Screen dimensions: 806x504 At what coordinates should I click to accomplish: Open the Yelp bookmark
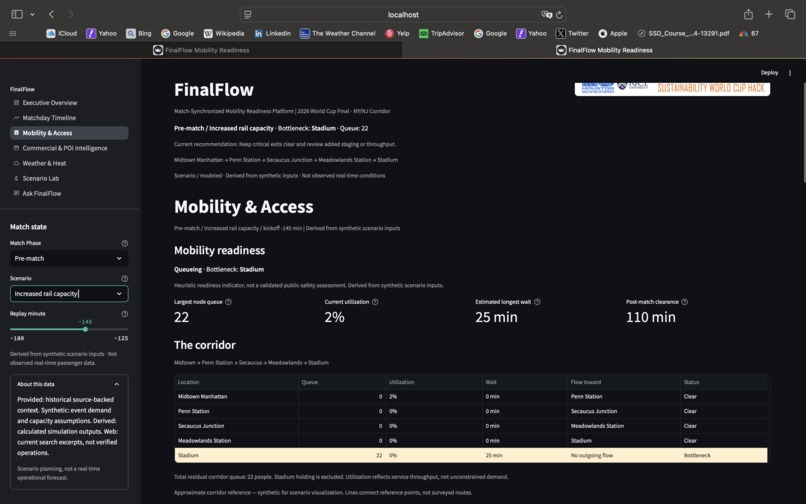tap(397, 33)
